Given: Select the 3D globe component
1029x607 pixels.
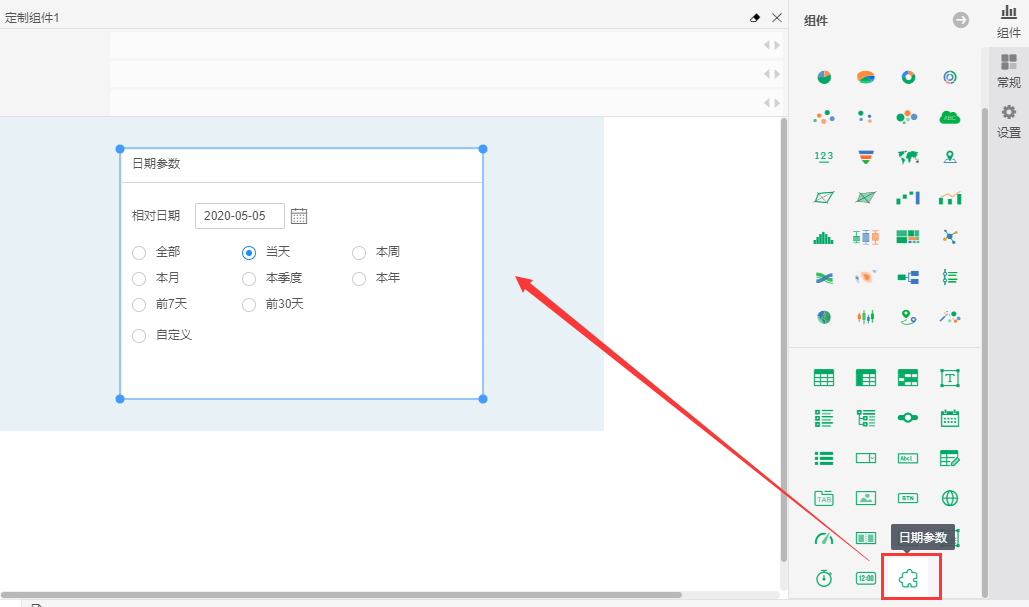Looking at the screenshot, I should pyautogui.click(x=824, y=318).
